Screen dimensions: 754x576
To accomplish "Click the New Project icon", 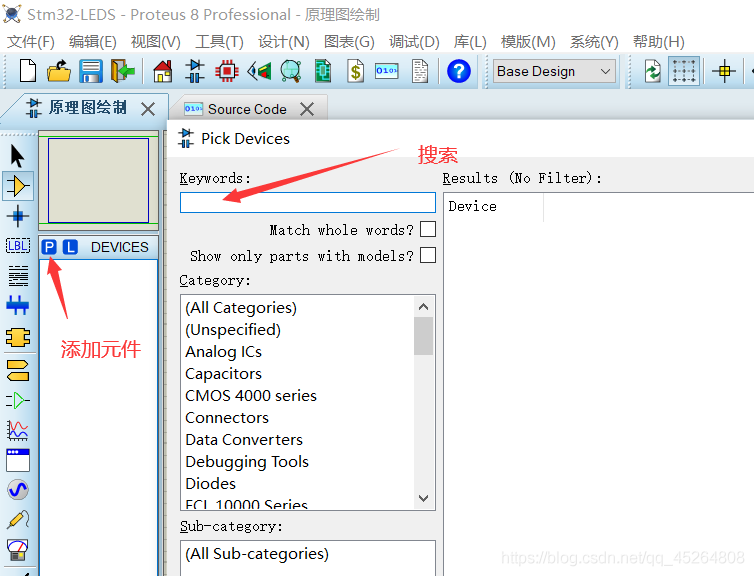I will [x=28, y=71].
